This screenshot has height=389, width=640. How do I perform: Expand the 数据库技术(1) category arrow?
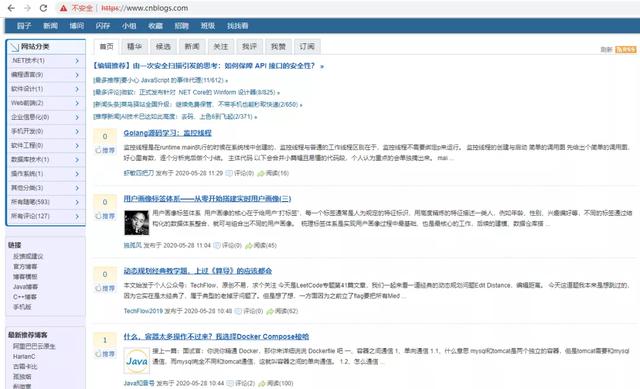(77, 160)
